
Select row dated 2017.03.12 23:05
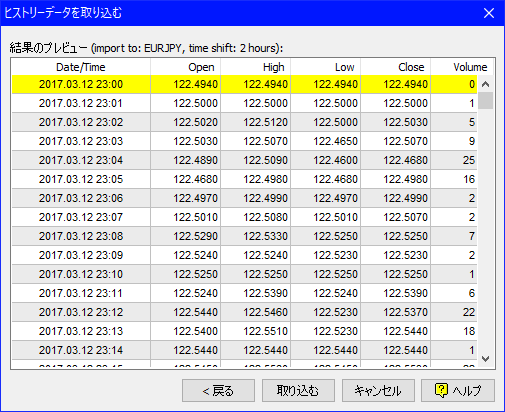click(244, 179)
